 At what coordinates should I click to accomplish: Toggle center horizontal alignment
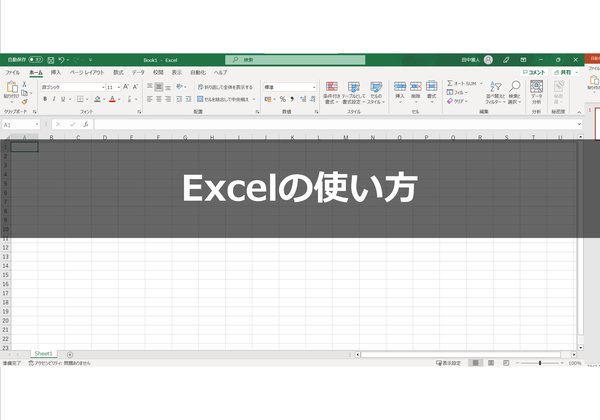click(x=159, y=99)
